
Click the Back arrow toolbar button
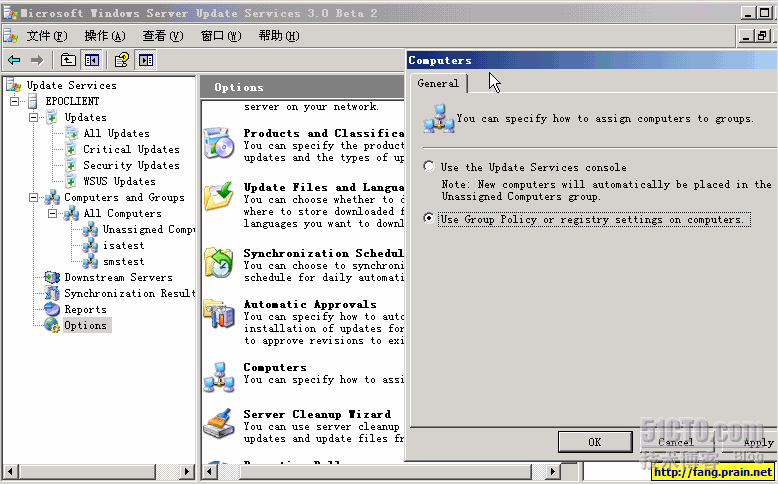(x=14, y=61)
